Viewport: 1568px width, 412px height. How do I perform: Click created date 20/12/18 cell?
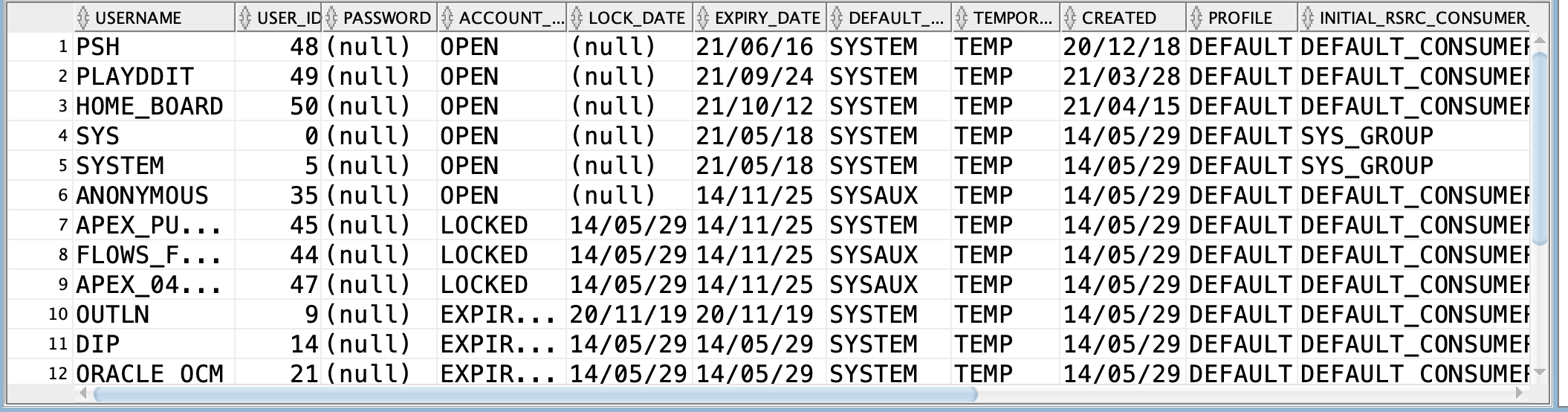[1122, 47]
